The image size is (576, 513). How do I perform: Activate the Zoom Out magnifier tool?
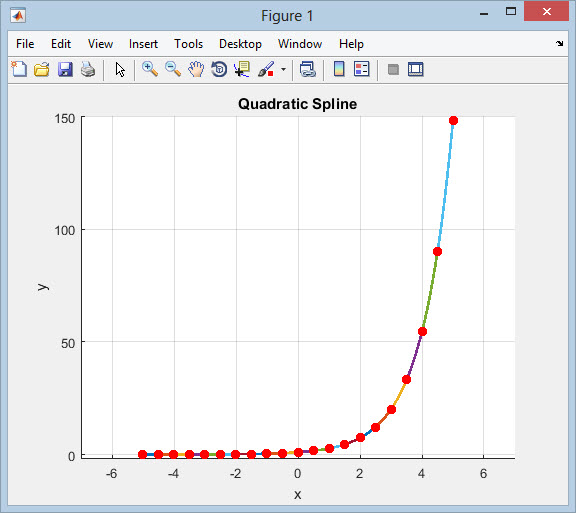[173, 69]
